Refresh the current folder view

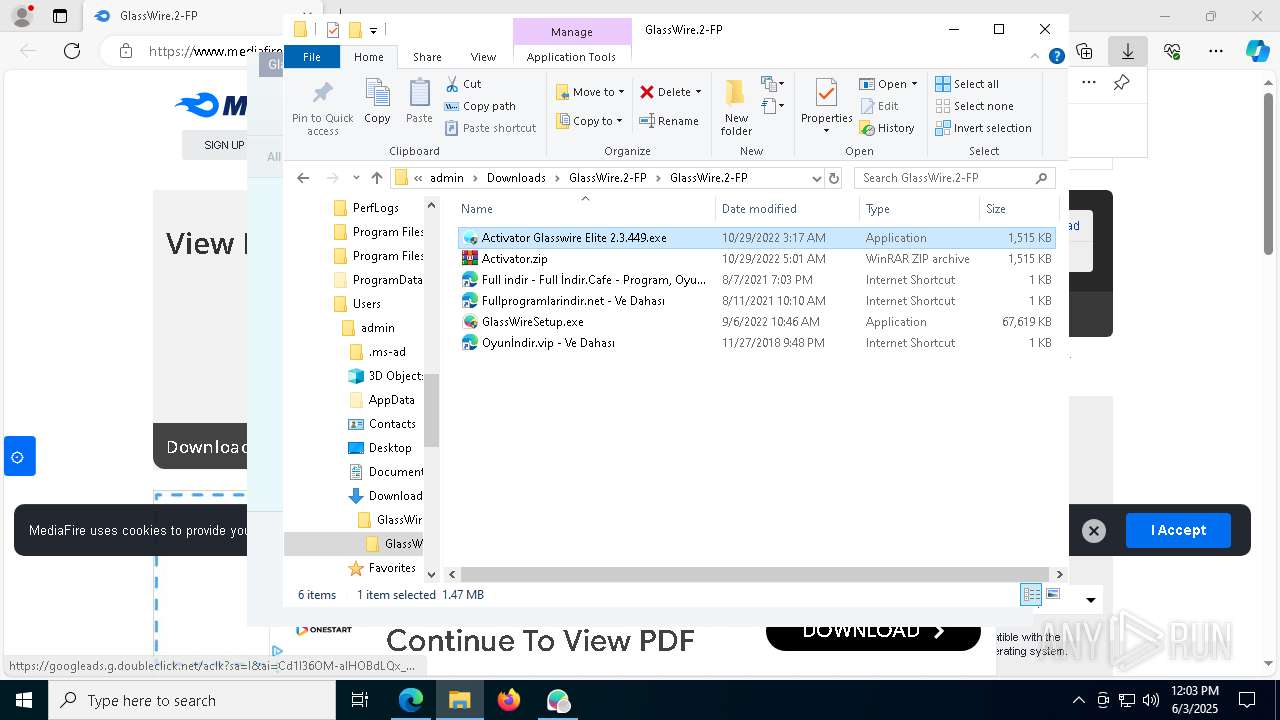pyautogui.click(x=834, y=178)
